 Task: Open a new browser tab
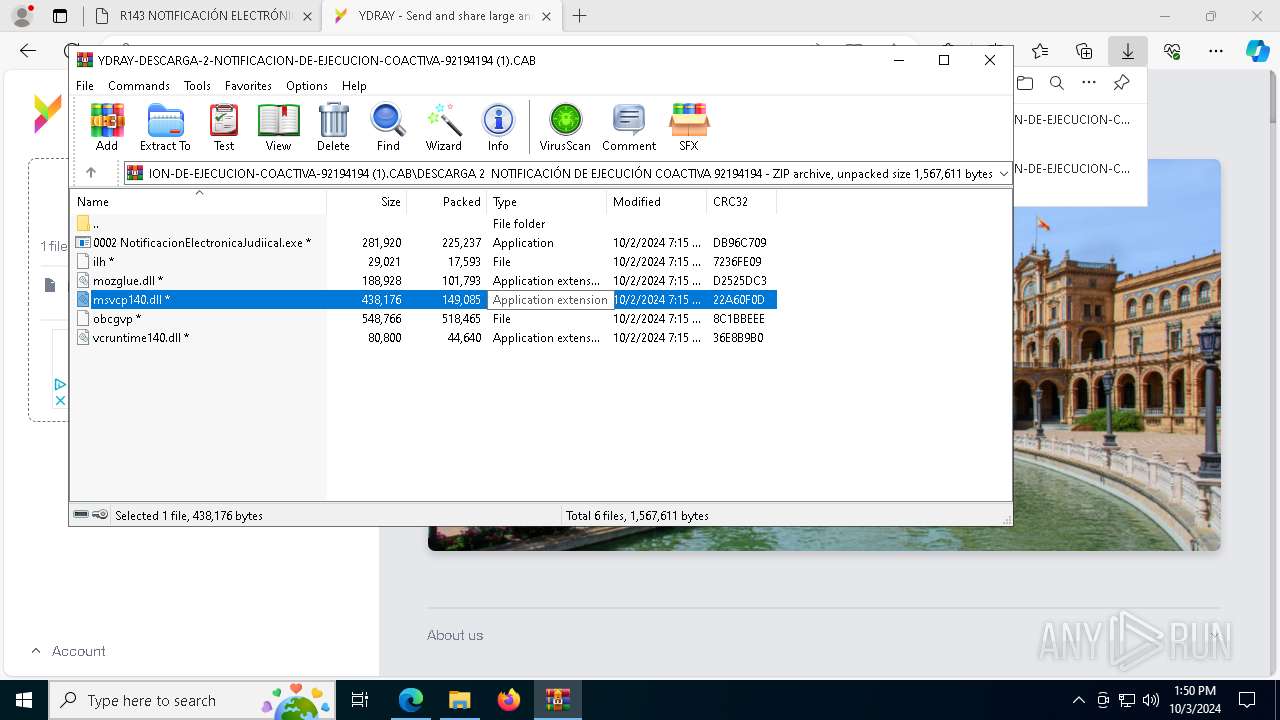(x=579, y=16)
